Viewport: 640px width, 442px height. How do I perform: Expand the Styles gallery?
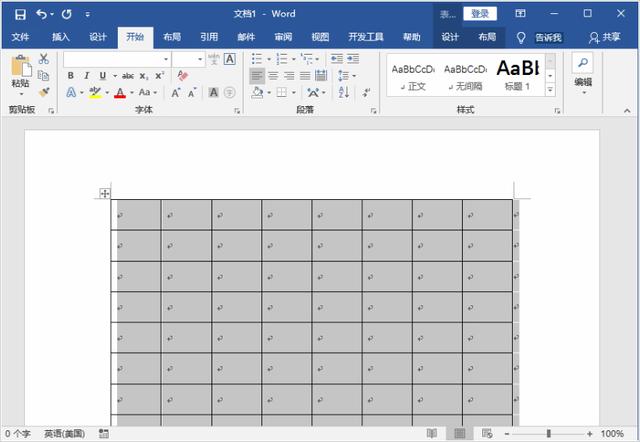550,90
